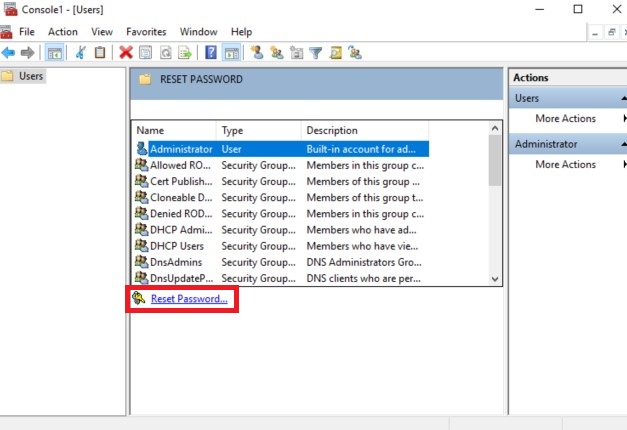Click the Paste clipboard toolbar icon

point(100,52)
